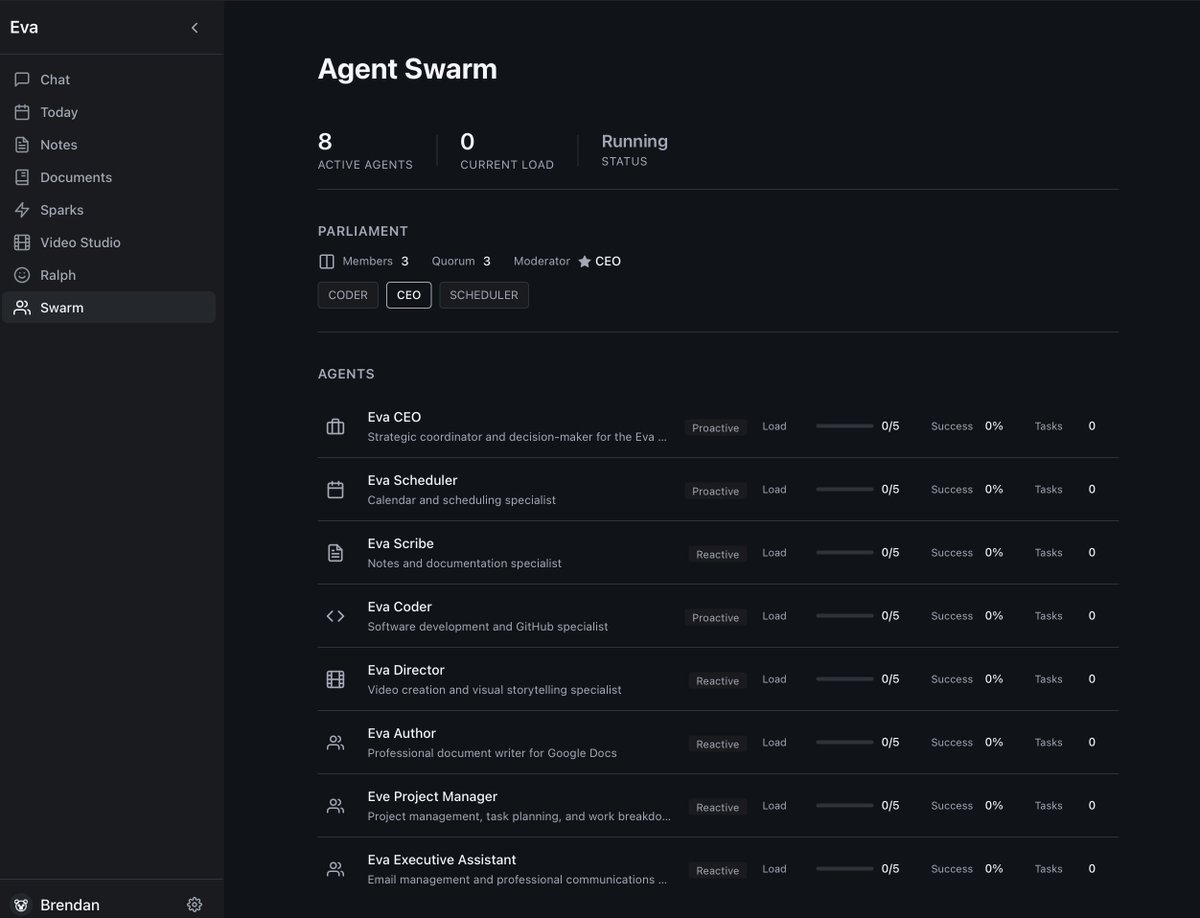This screenshot has width=1200, height=918.
Task: Click the 8 Active Agents stat
Action: (x=365, y=150)
